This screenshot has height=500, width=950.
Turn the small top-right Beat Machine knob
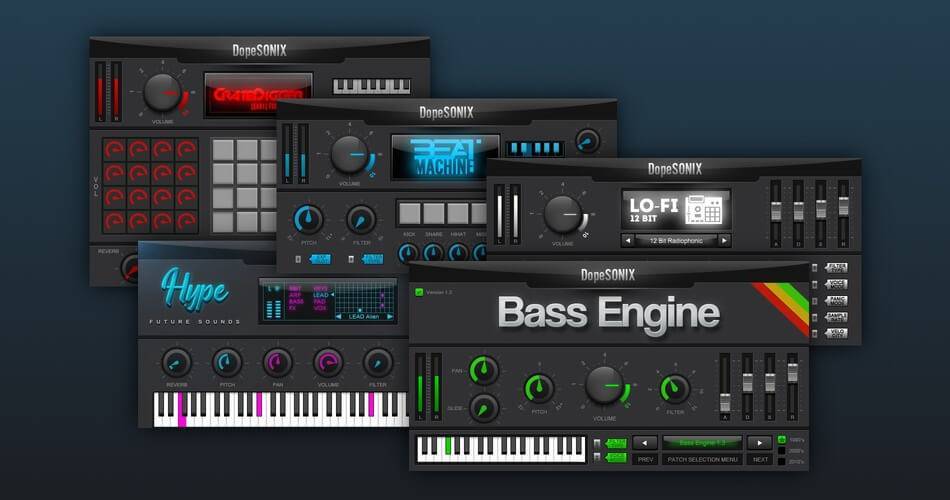point(587,141)
